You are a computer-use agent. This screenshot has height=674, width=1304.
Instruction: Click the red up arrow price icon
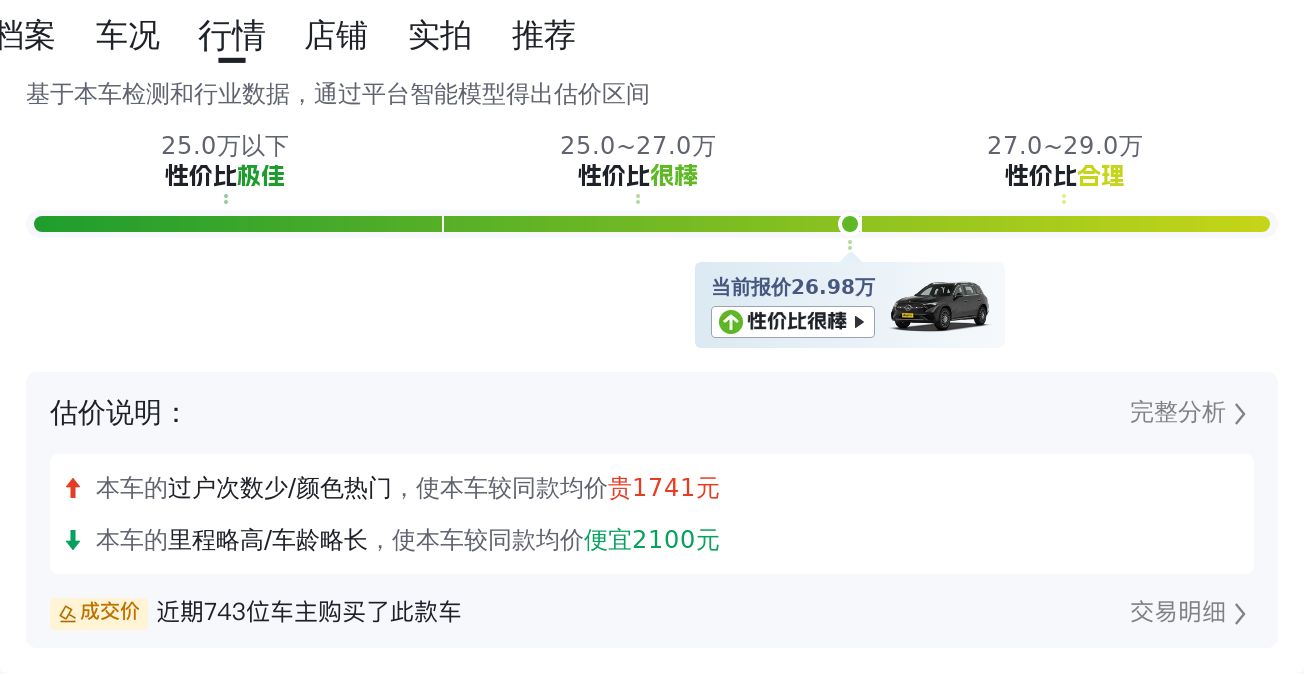[72, 488]
